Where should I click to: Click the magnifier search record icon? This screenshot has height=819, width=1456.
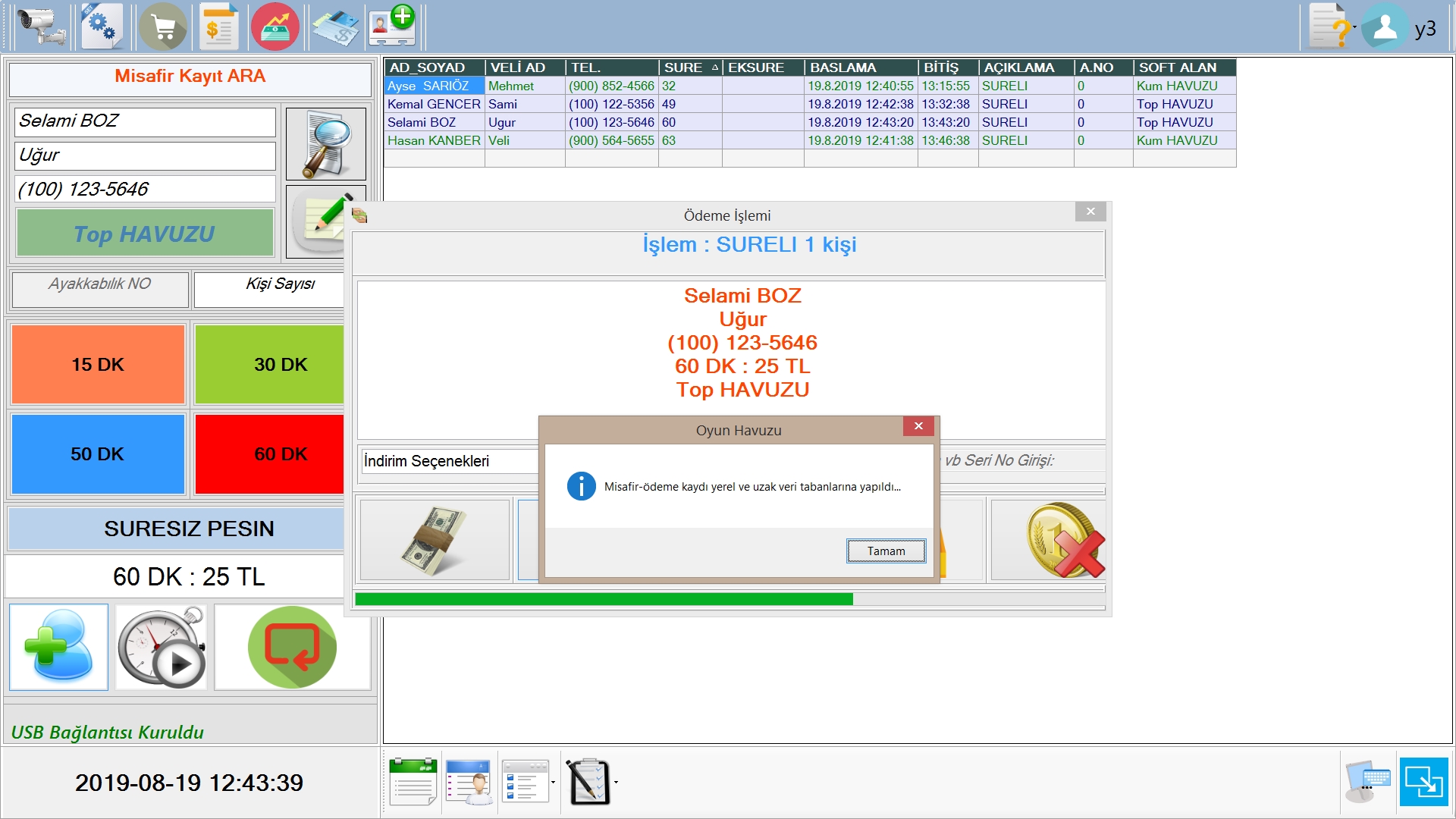pyautogui.click(x=325, y=143)
